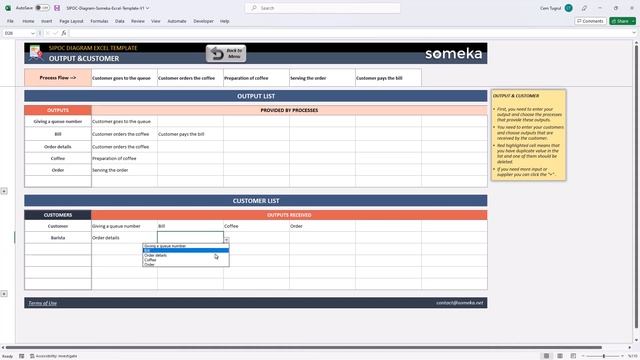
Task: Expand the formula bar chevron
Action: pyautogui.click(x=634, y=33)
